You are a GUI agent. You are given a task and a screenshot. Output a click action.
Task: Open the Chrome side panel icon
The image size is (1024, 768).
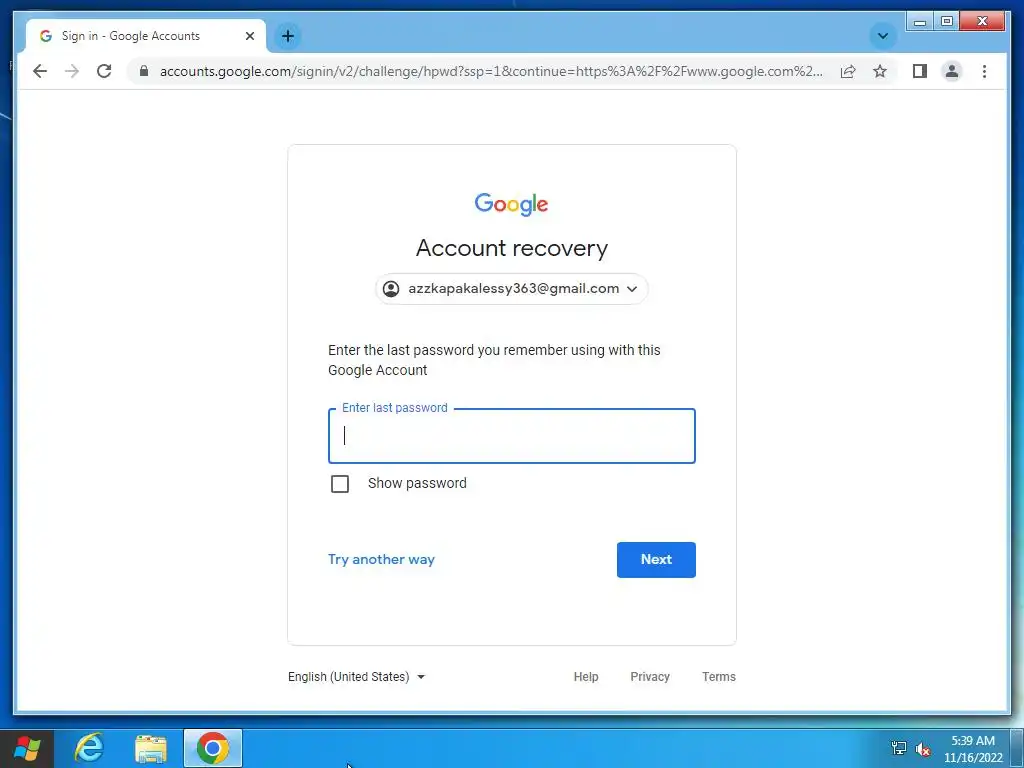point(920,71)
